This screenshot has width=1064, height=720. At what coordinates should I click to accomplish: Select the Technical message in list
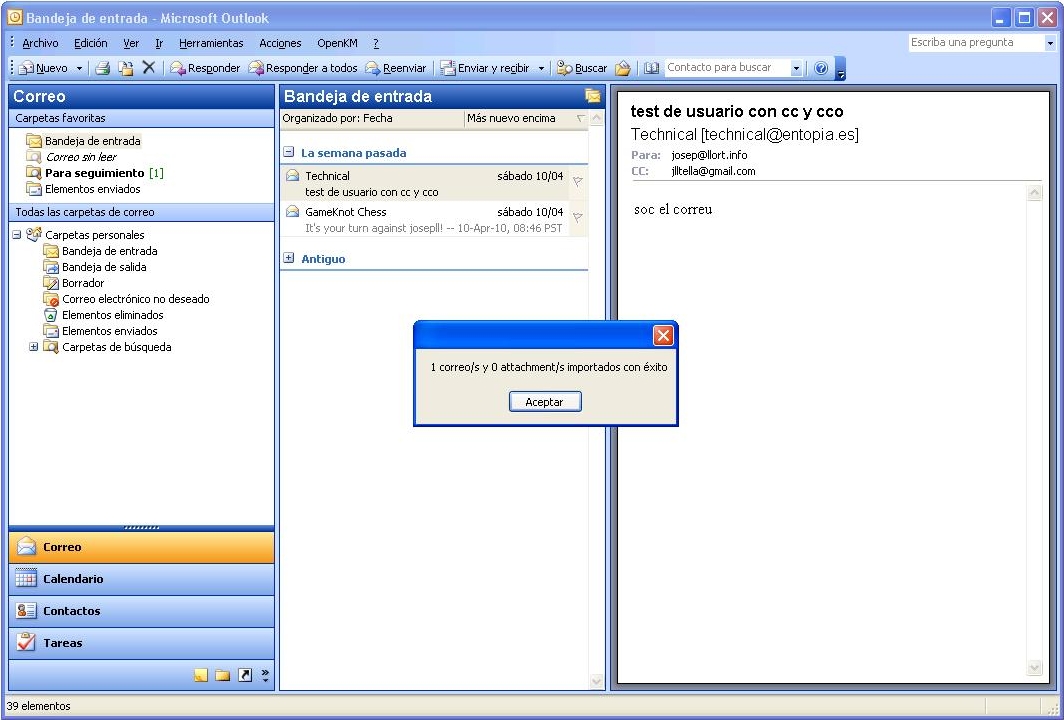pyautogui.click(x=434, y=183)
